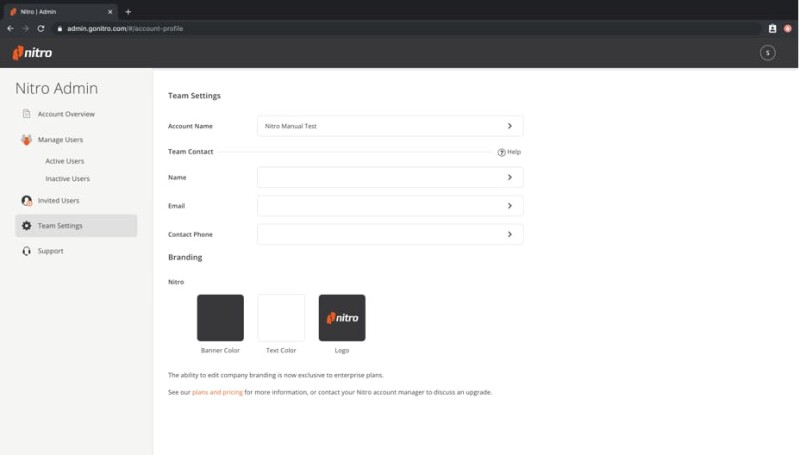Click the Text Color caption

pos(281,350)
